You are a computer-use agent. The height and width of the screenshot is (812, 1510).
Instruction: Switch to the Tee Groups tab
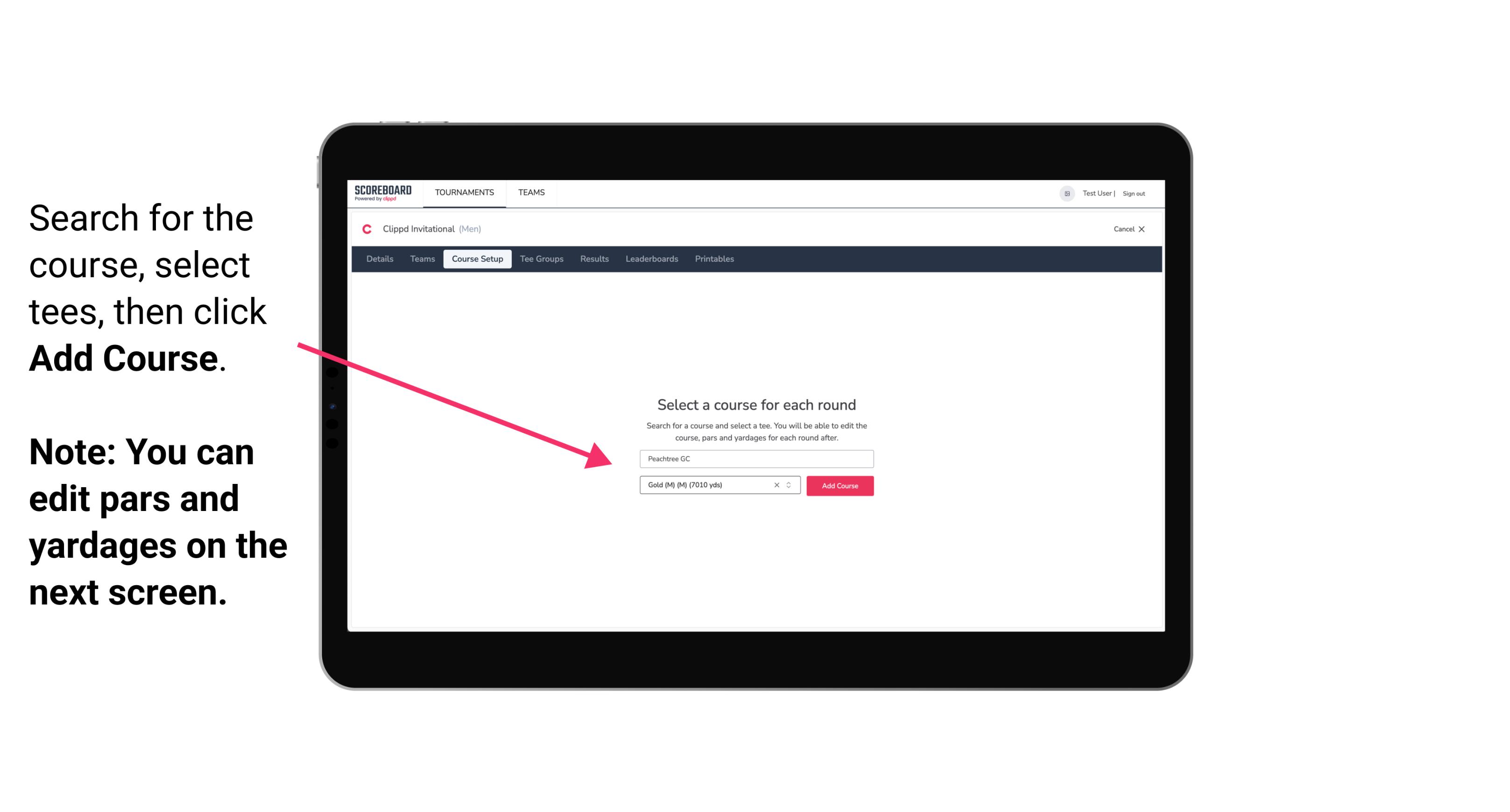pyautogui.click(x=541, y=259)
